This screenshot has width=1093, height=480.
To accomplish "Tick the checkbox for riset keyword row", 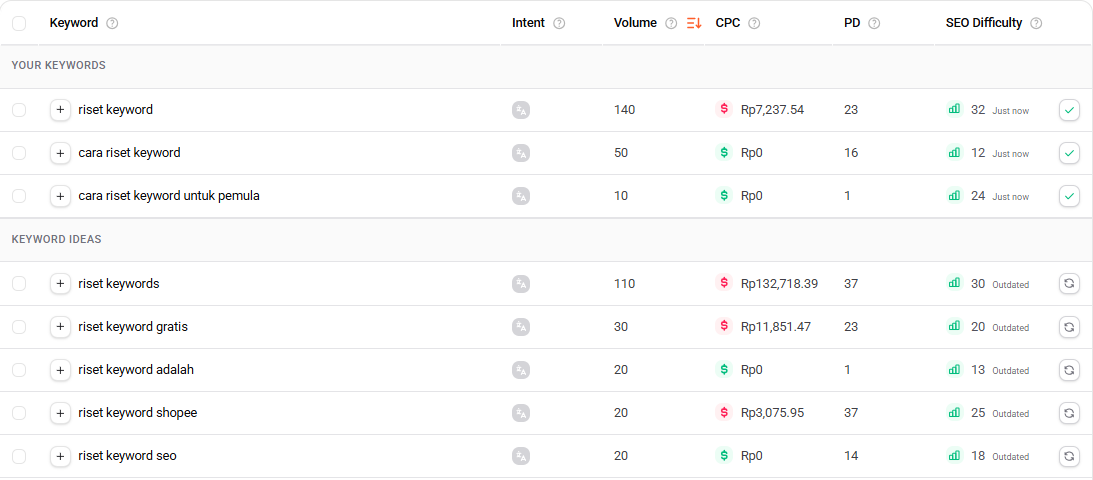I will point(19,110).
